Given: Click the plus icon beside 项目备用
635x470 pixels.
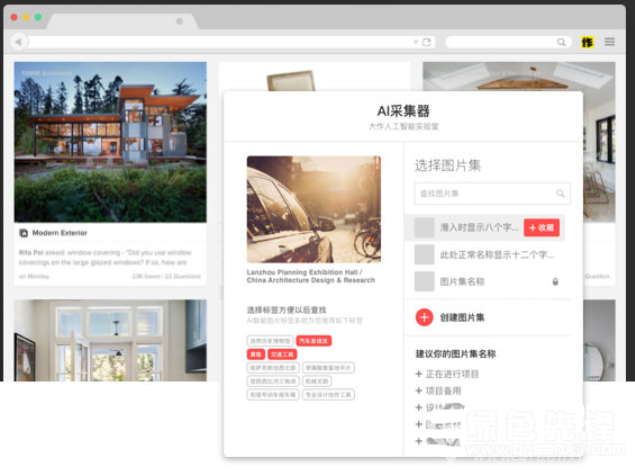Looking at the screenshot, I should (x=419, y=391).
